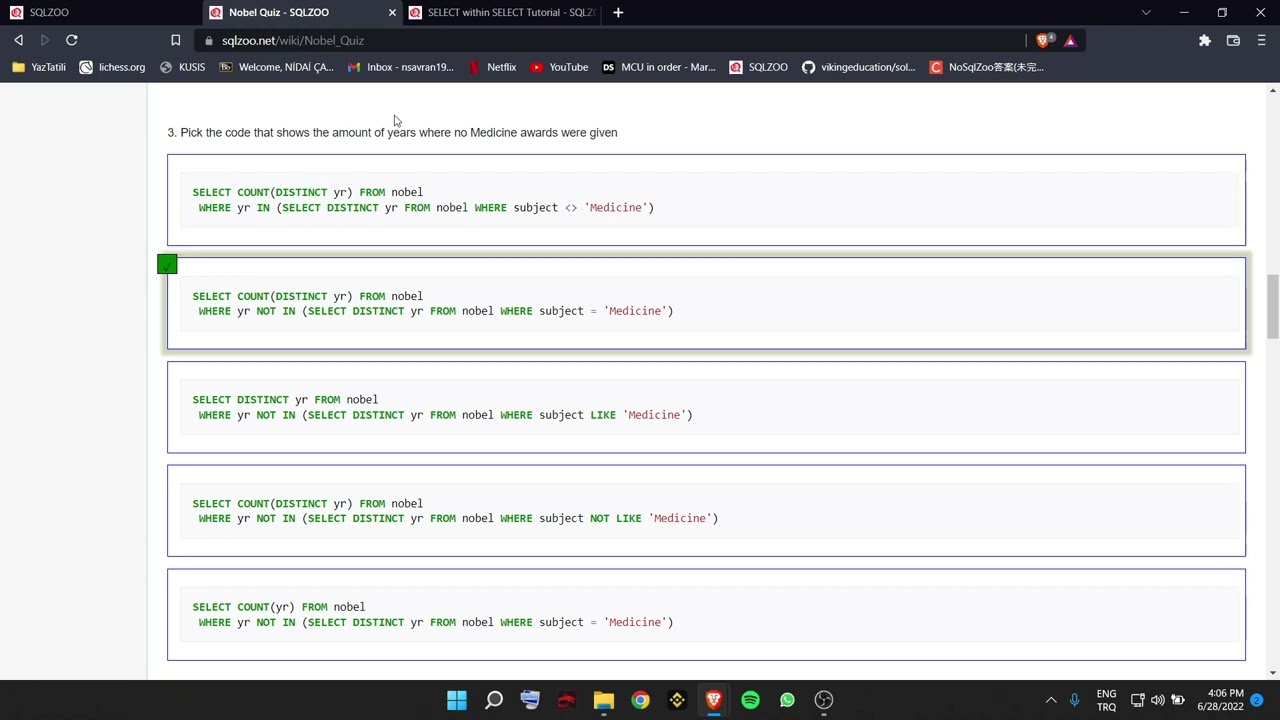Open WhatsApp from taskbar
1280x720 pixels.
click(x=787, y=700)
